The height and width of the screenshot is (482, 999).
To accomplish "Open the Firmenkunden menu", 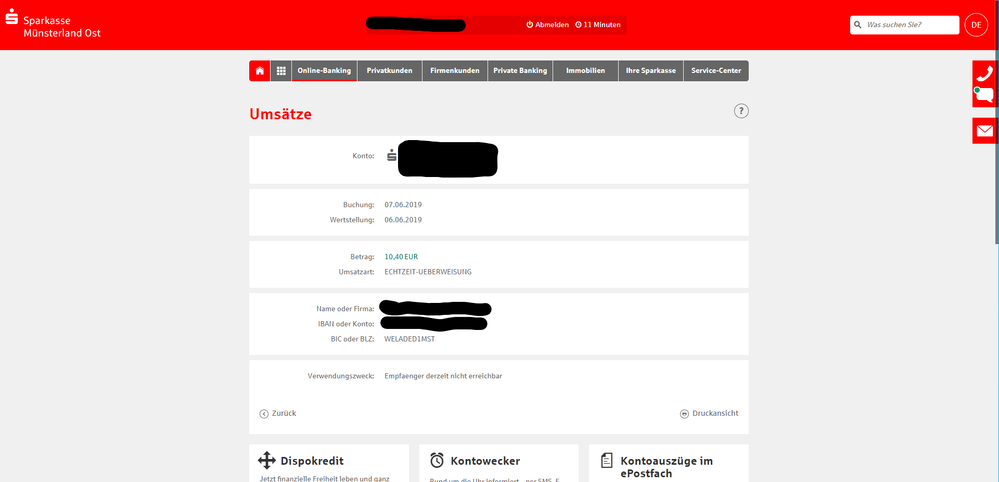I will (455, 71).
